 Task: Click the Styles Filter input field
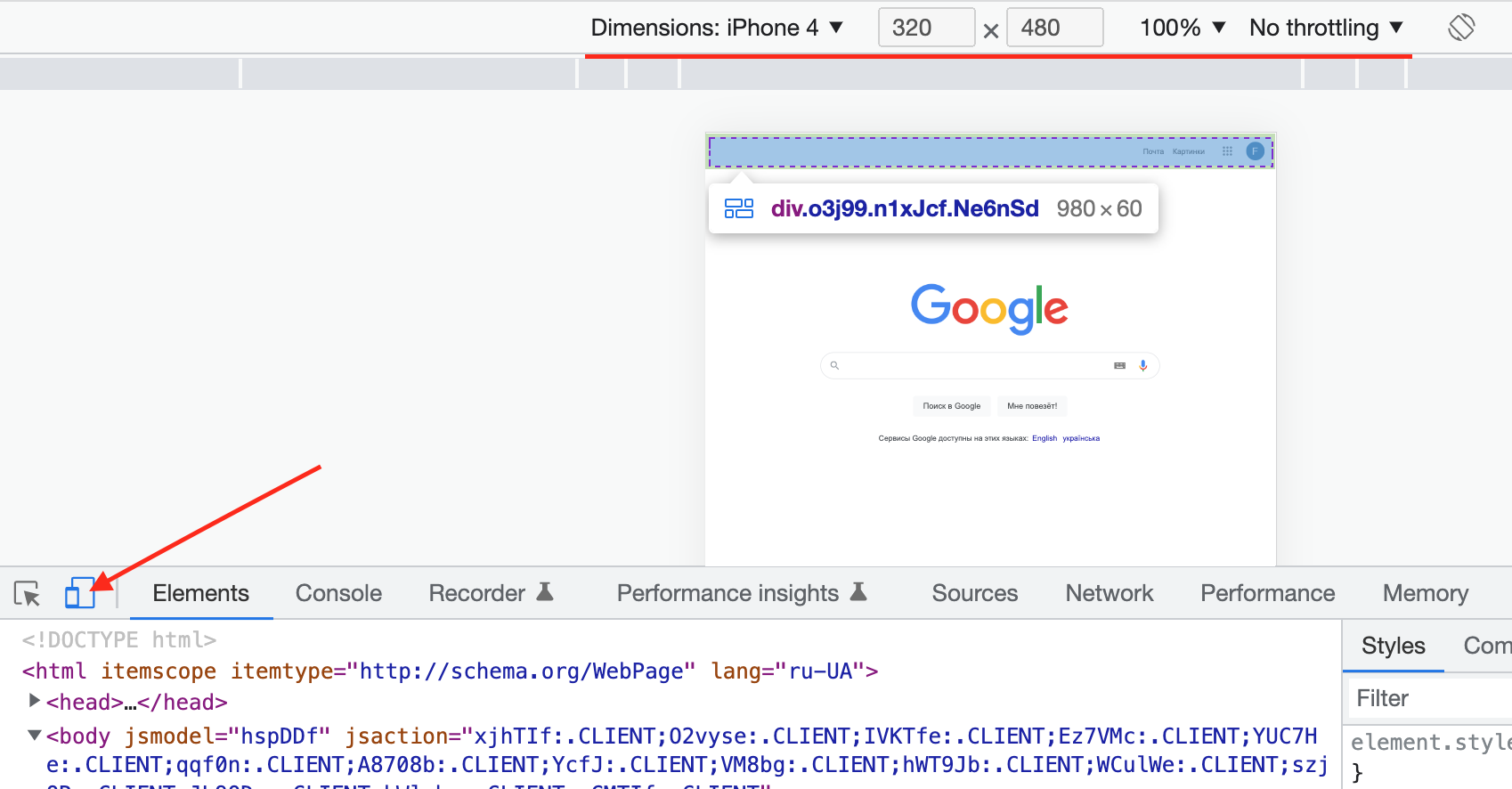[1431, 698]
